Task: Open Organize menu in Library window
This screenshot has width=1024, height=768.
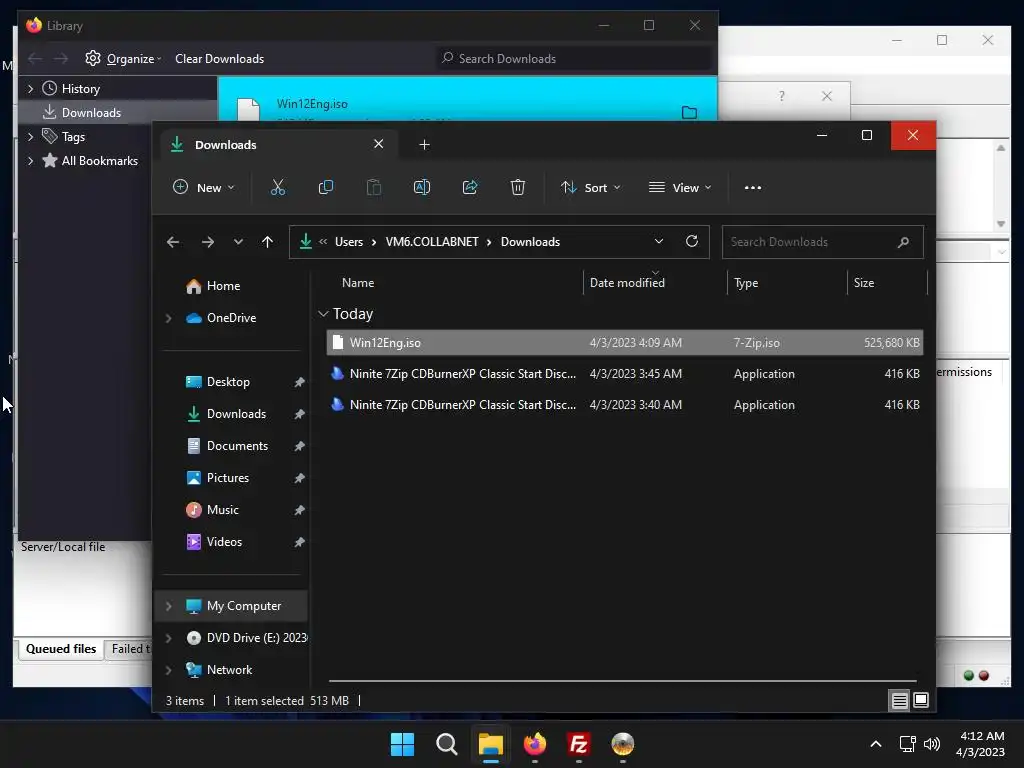Action: coord(123,59)
